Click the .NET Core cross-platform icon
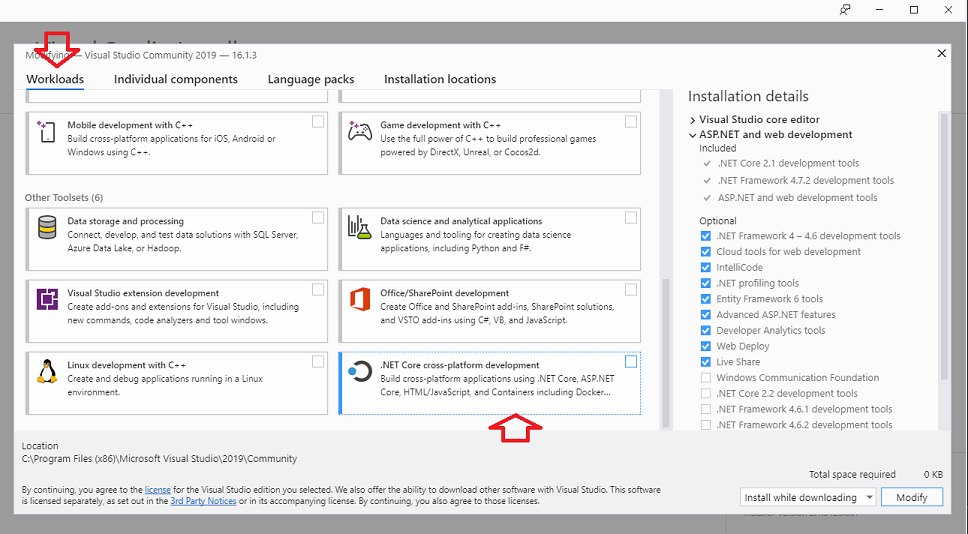Viewport: 968px width, 534px height. coord(359,372)
